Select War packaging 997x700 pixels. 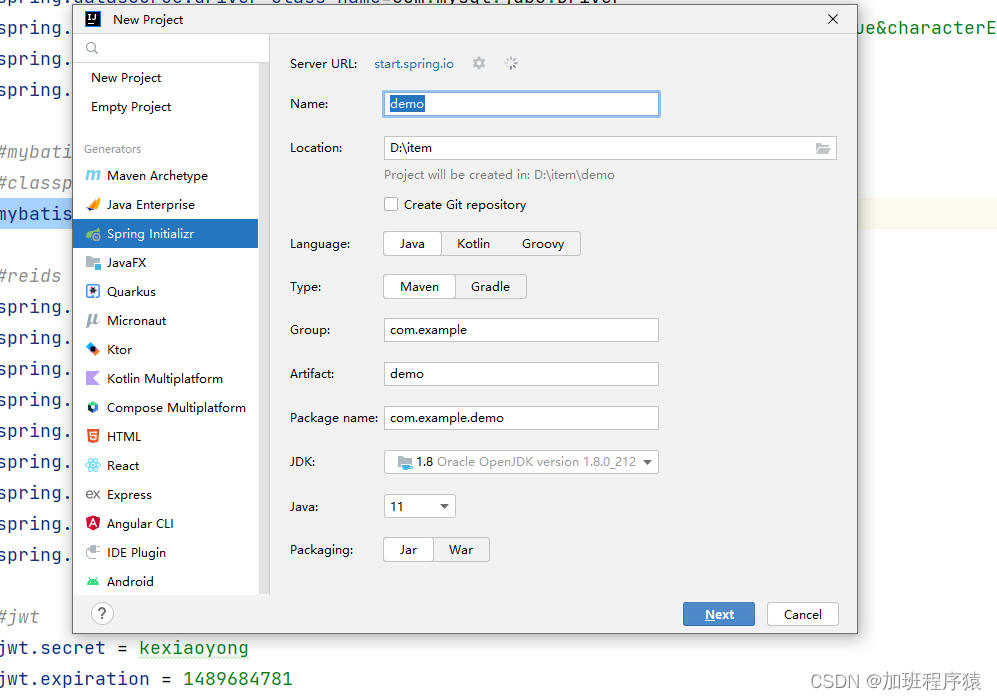[x=461, y=550]
